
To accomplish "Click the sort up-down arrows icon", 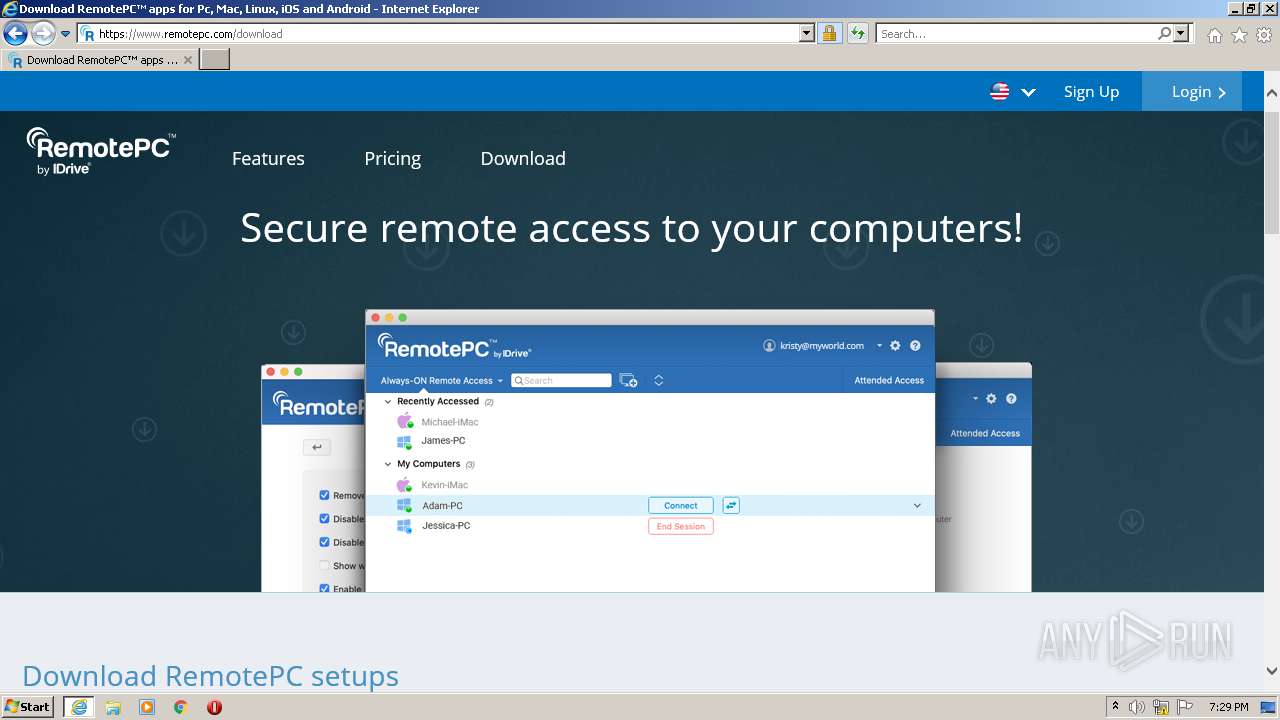I will click(659, 380).
